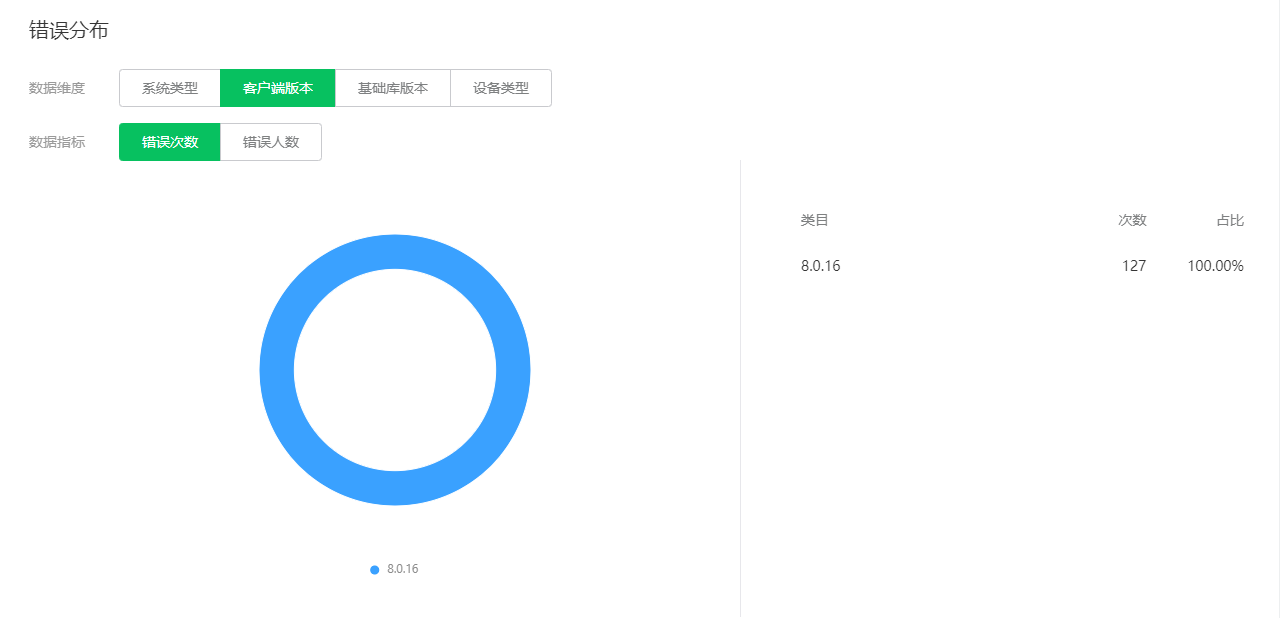Click the 错误分布 section title
This screenshot has height=618, width=1280.
(x=69, y=31)
